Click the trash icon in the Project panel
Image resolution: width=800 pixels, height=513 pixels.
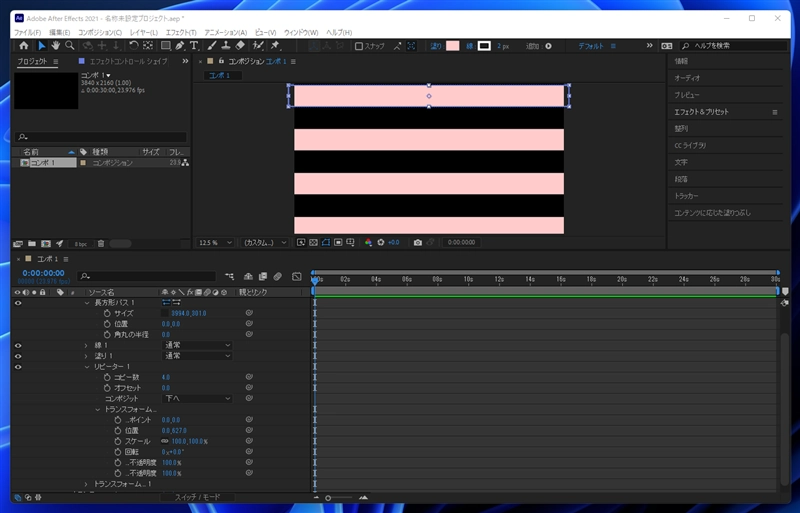point(100,243)
